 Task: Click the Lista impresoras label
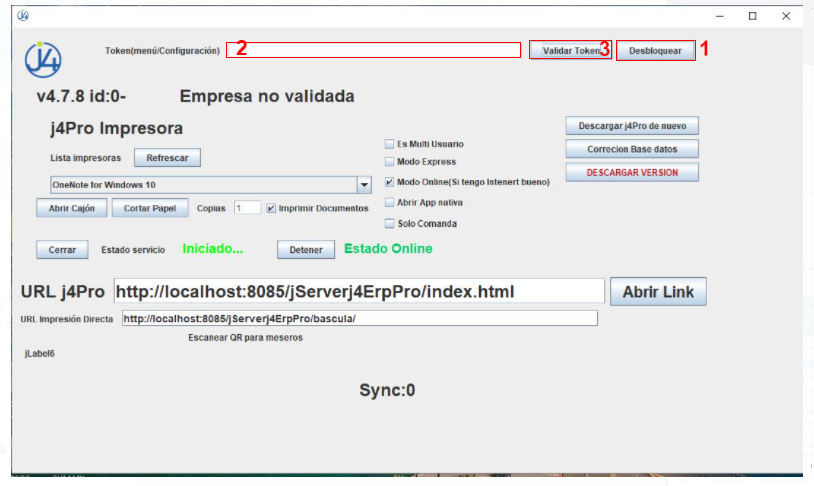pos(86,158)
